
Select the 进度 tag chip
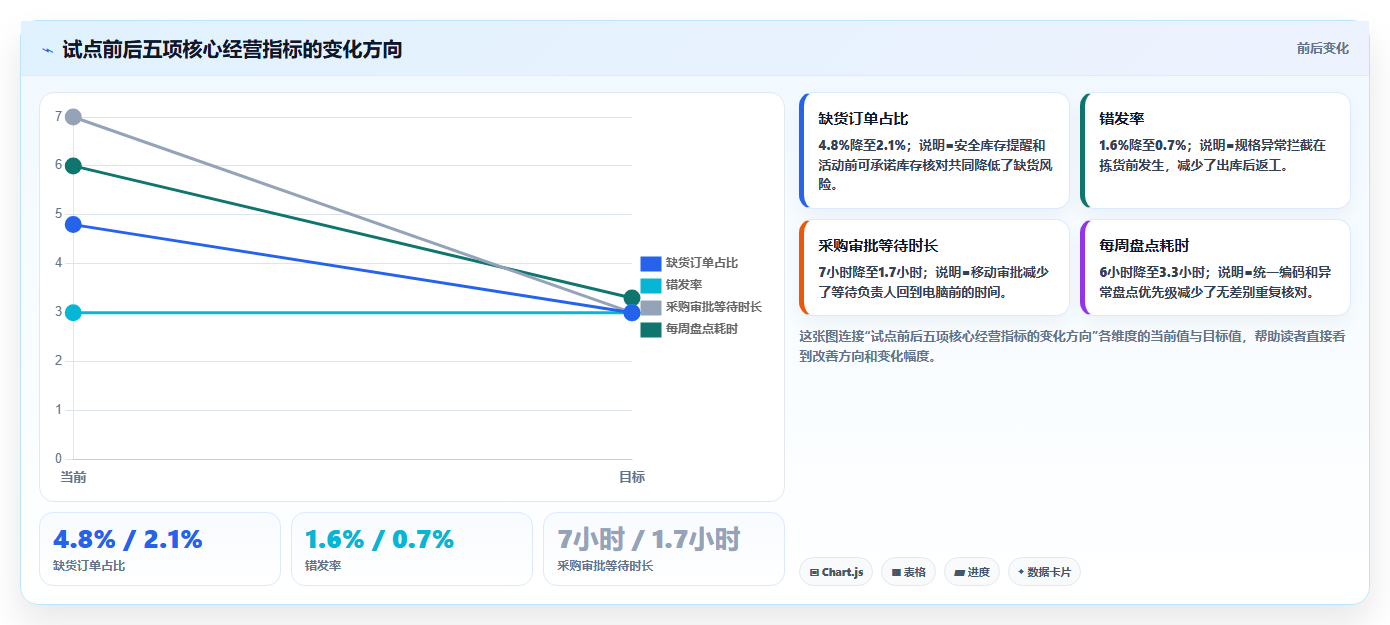971,572
